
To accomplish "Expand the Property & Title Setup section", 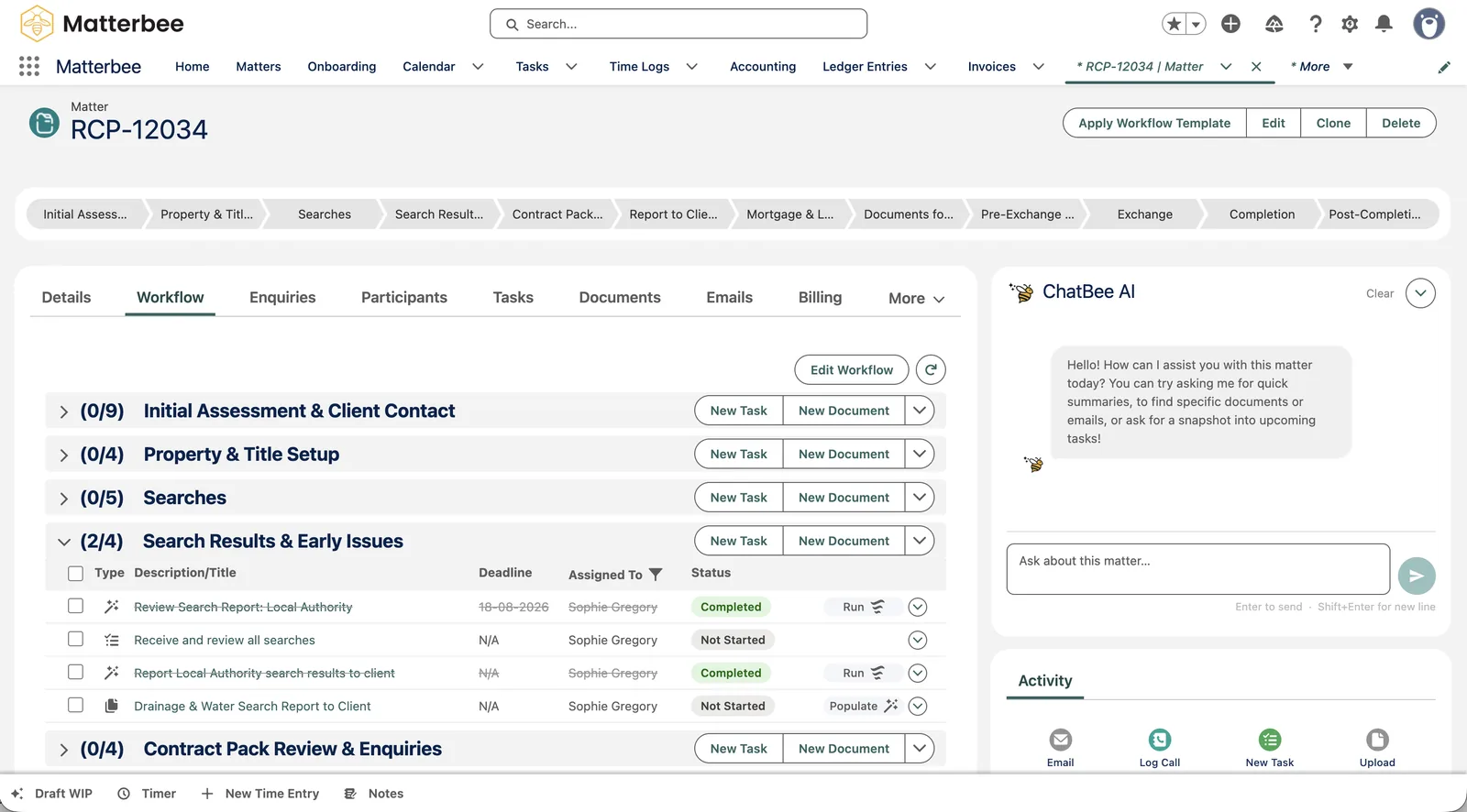I will (x=63, y=455).
